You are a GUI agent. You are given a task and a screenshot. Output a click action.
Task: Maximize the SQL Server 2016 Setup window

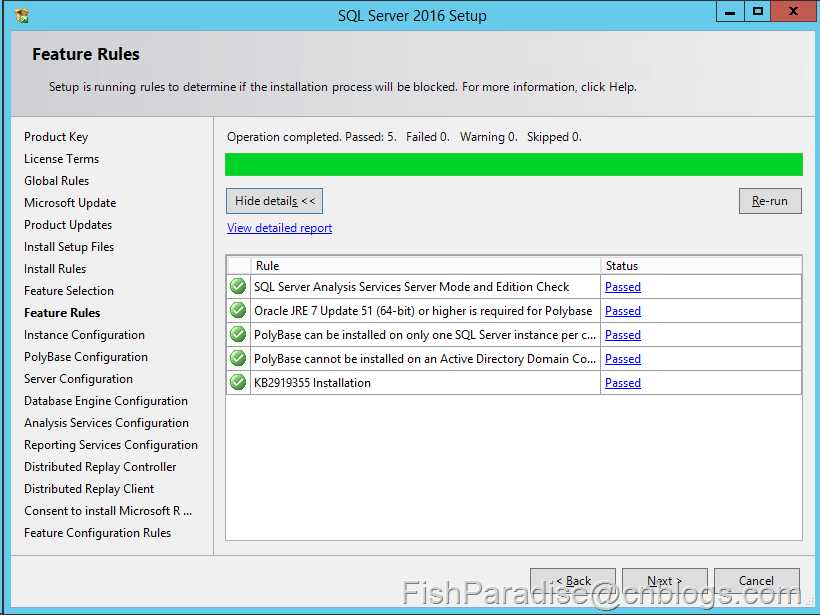tap(757, 12)
